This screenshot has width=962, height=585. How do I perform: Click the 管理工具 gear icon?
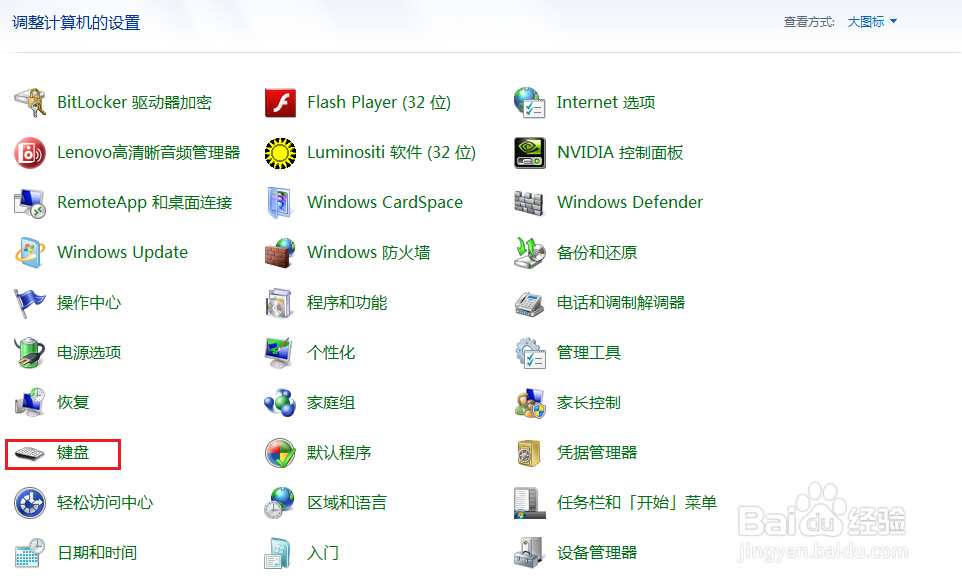[x=529, y=353]
